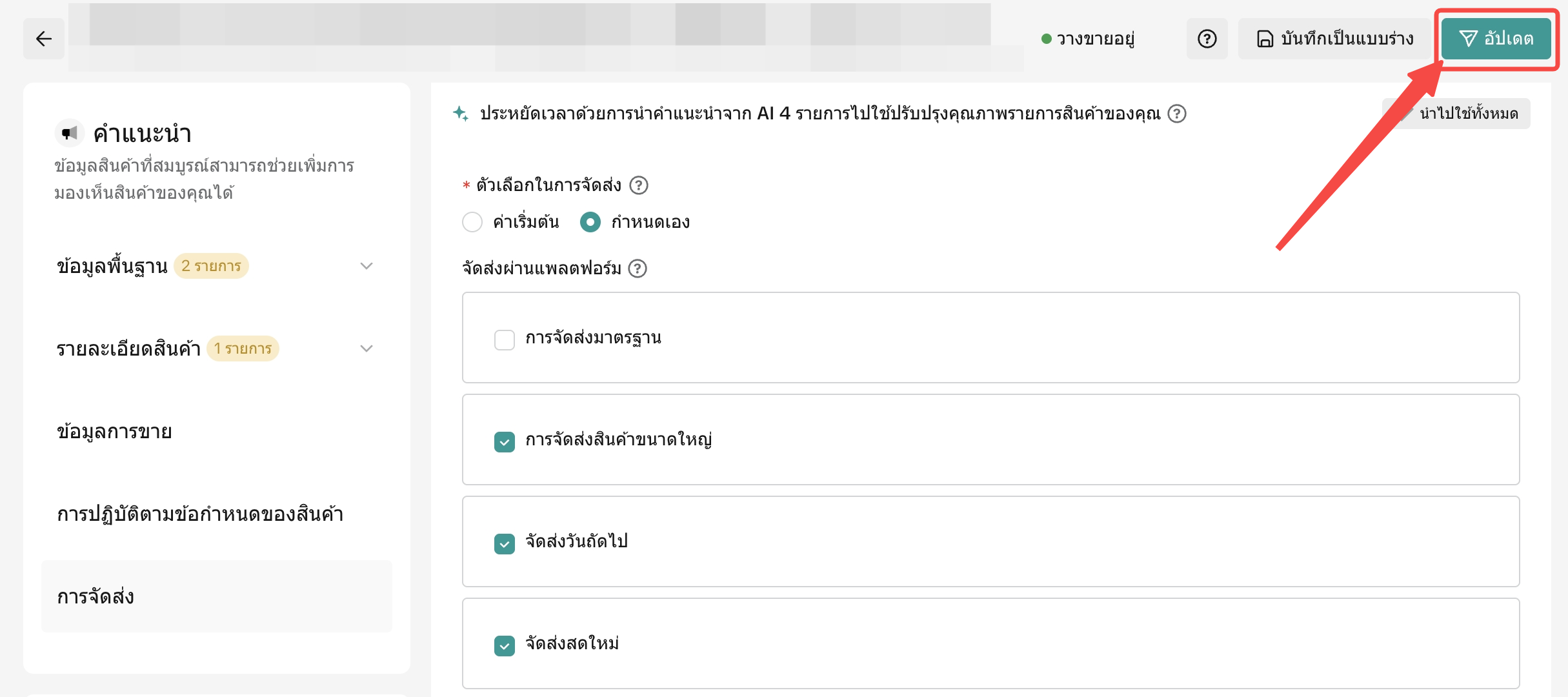Enable the การจัดส่งมาตรฐาน checkbox
This screenshot has width=1568, height=697.
505,339
